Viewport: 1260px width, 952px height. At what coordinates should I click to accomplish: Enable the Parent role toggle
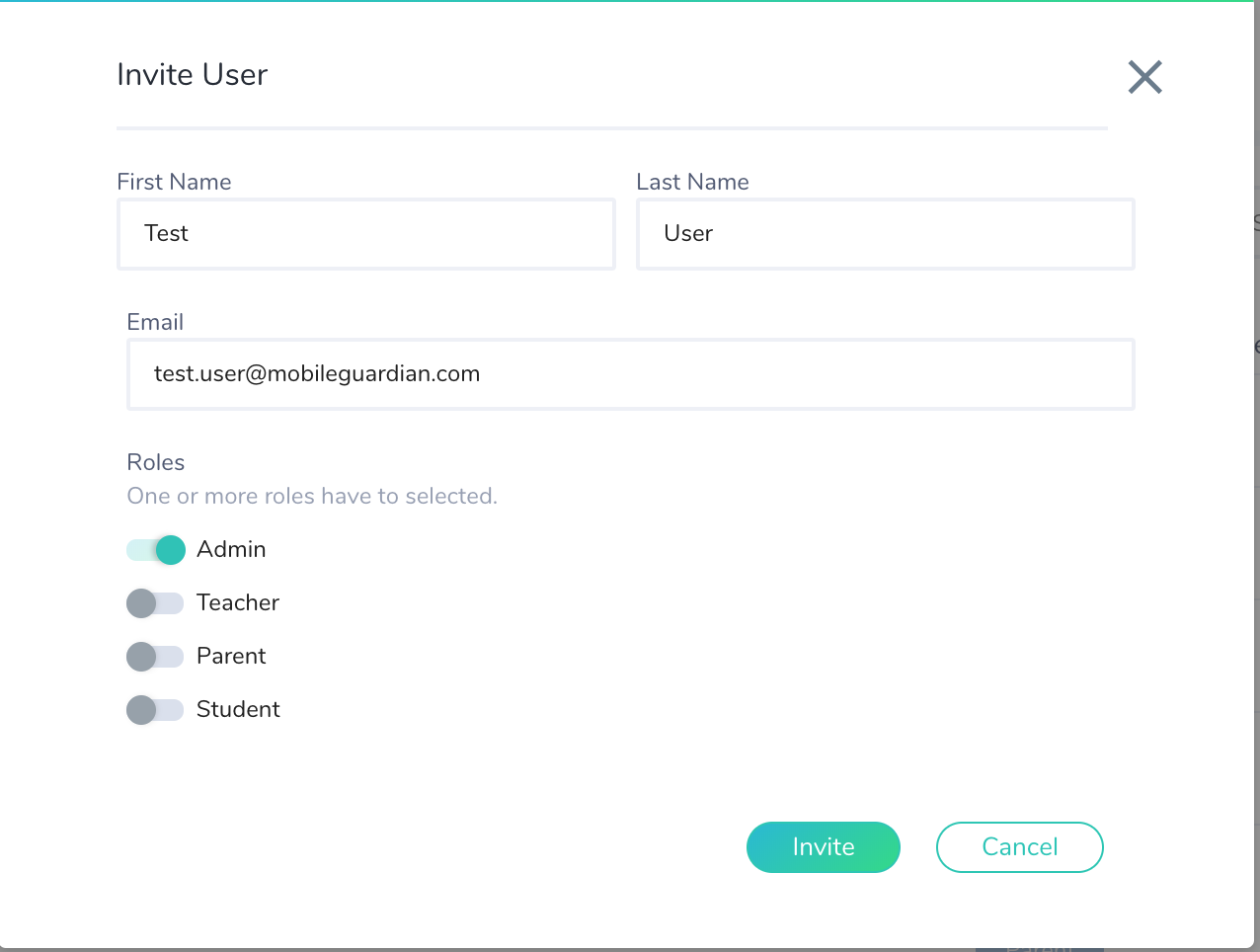point(156,657)
